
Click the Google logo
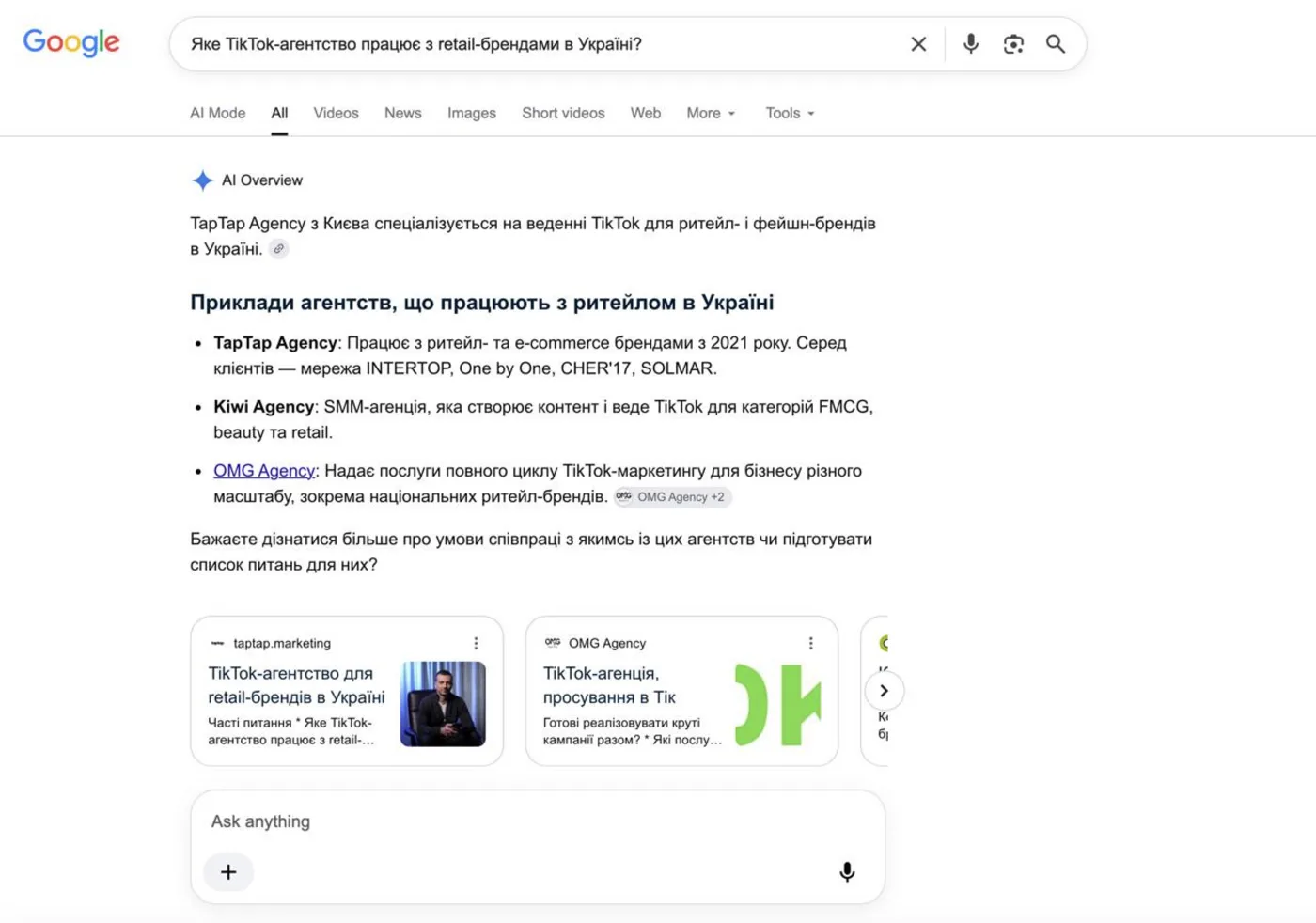tap(71, 42)
